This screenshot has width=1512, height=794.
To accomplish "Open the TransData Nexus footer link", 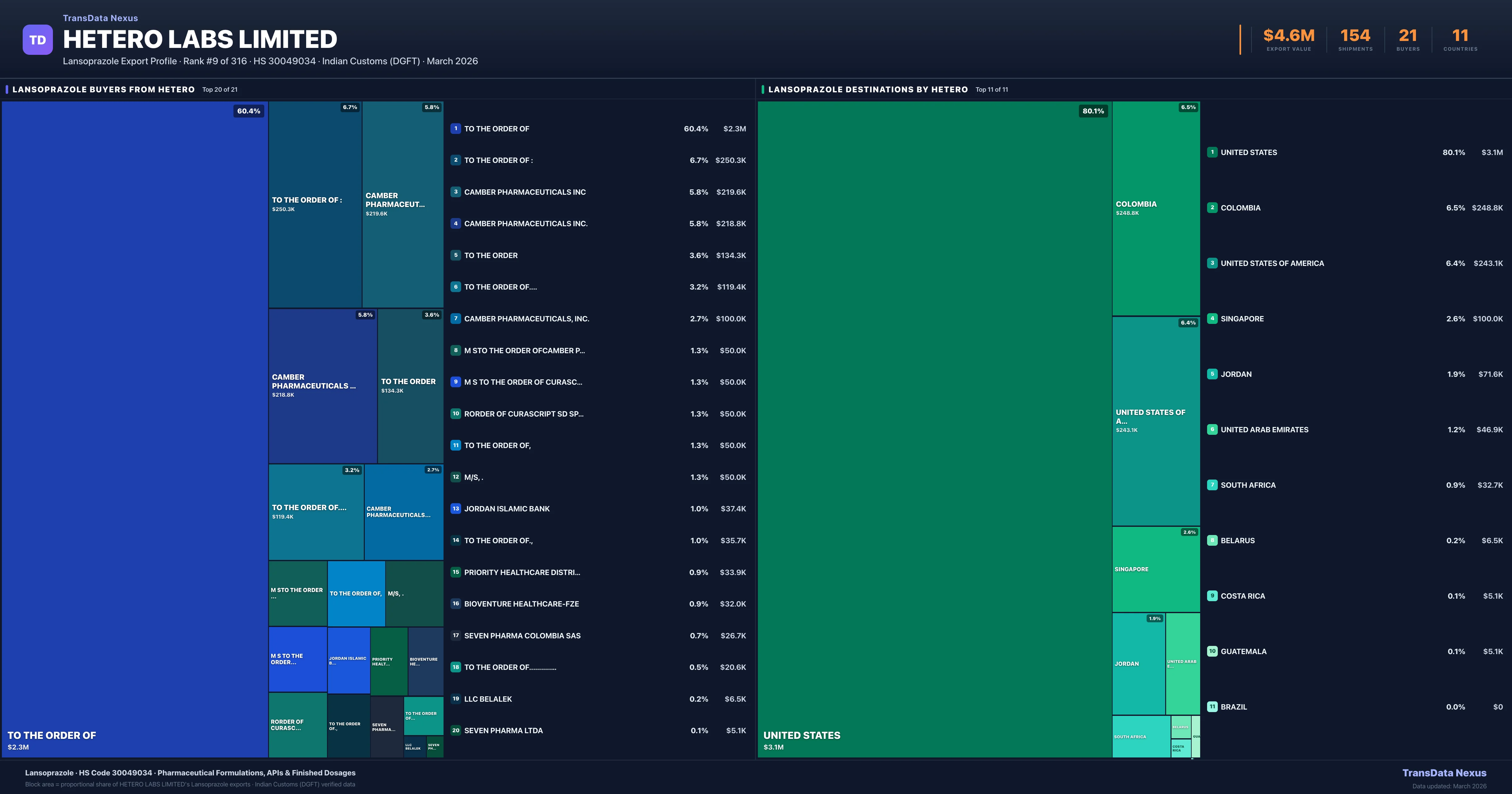I will [x=1444, y=773].
